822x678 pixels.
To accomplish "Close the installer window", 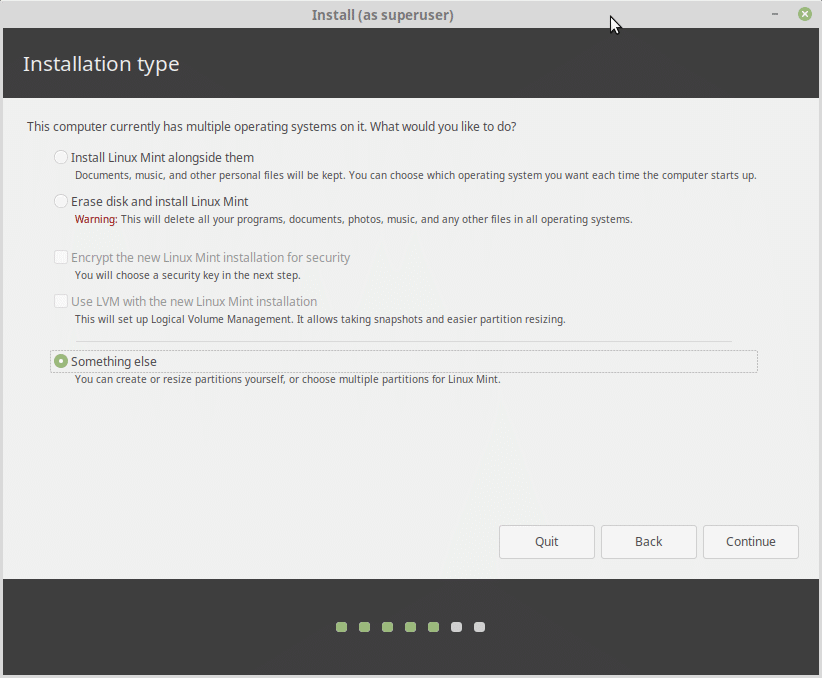I will [x=805, y=14].
